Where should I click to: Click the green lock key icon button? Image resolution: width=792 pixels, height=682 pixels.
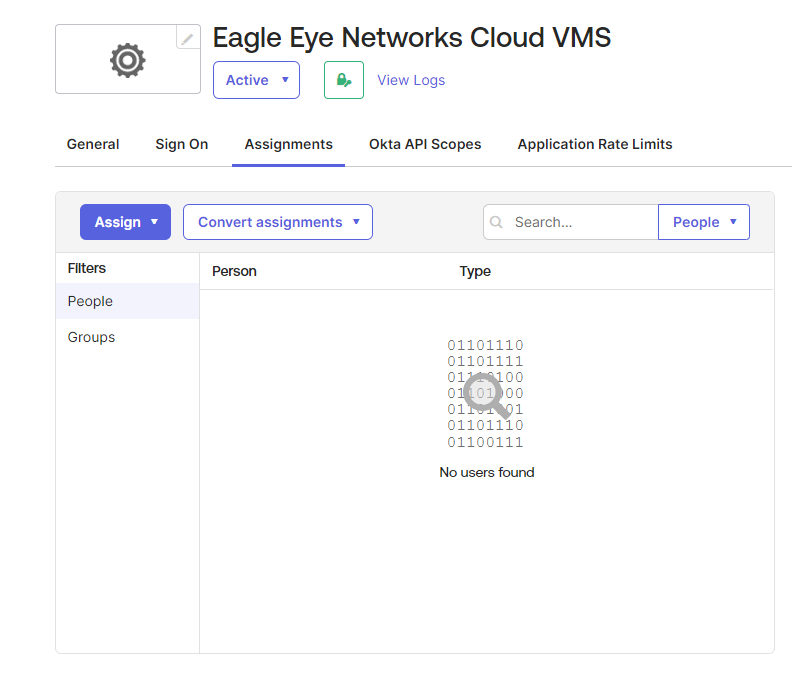coord(343,80)
